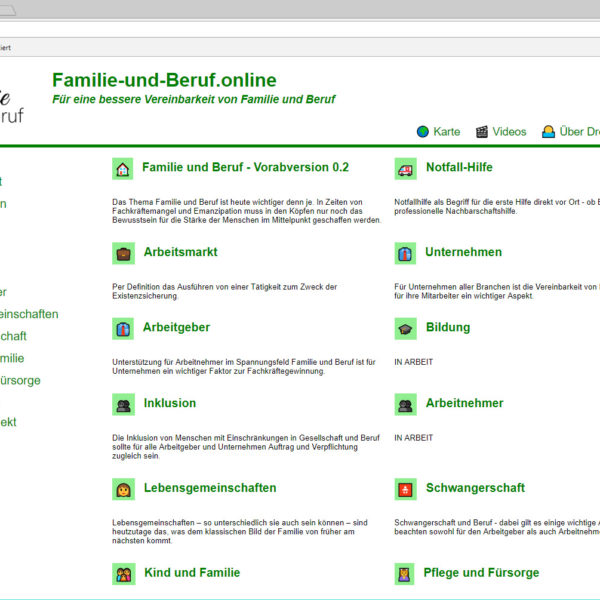Click the icon beside Arbeitgeber heading
Screen dimensions: 600x600
(123, 328)
